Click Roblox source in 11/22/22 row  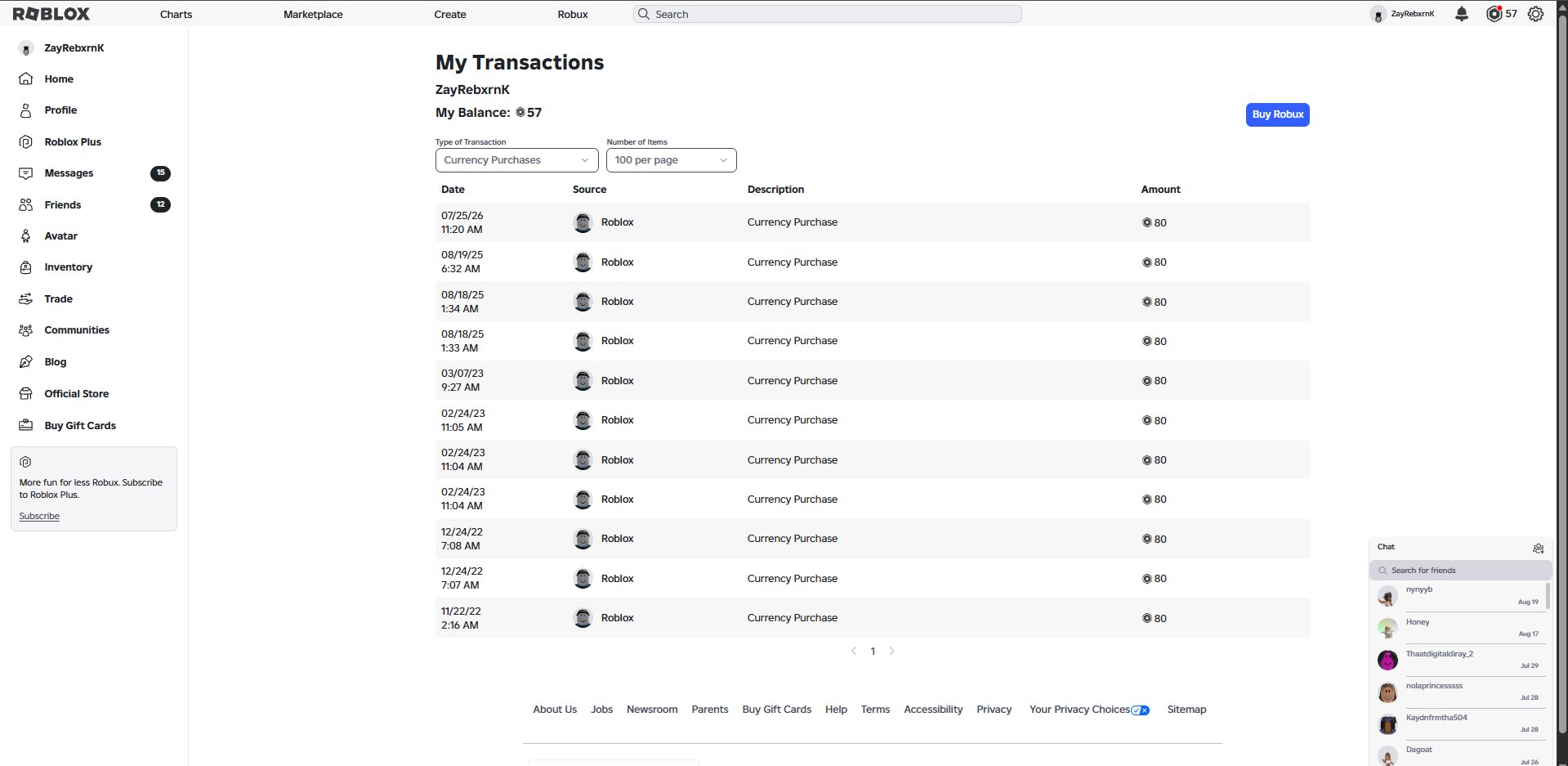[x=618, y=618]
